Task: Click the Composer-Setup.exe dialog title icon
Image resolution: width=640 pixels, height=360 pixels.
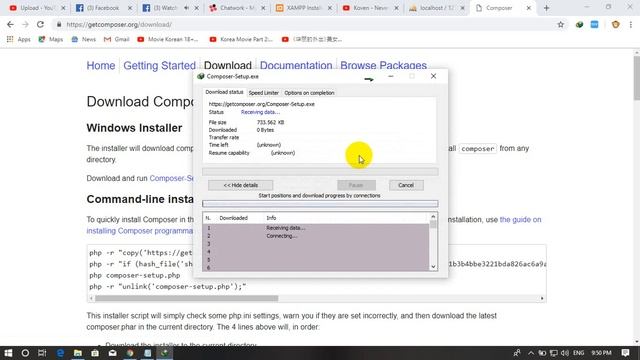Action: click(x=200, y=76)
